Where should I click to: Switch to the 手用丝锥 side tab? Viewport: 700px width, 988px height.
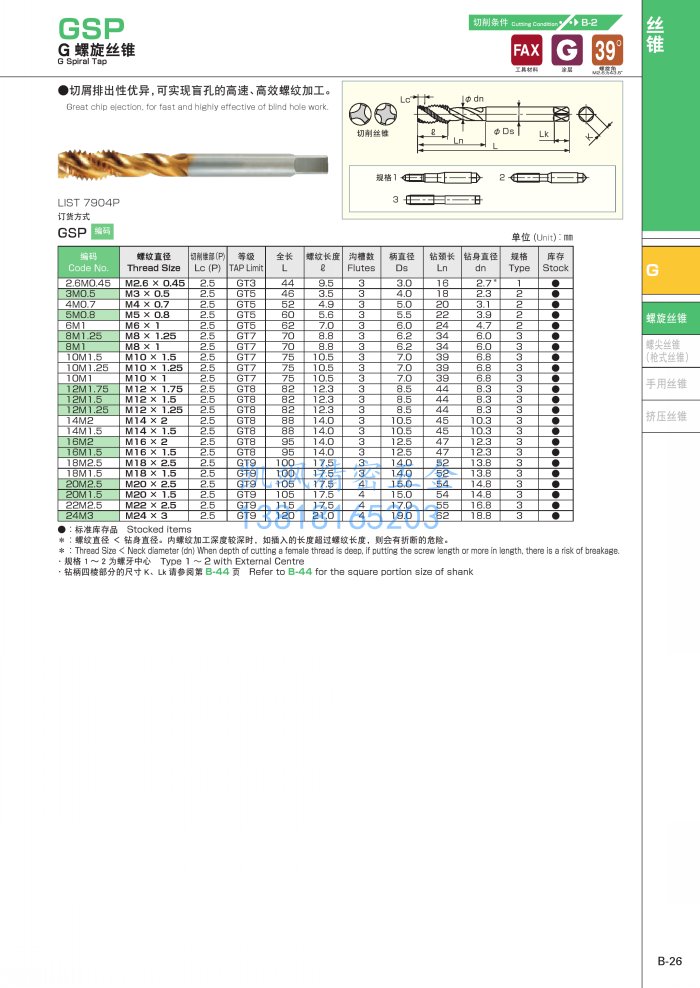670,384
